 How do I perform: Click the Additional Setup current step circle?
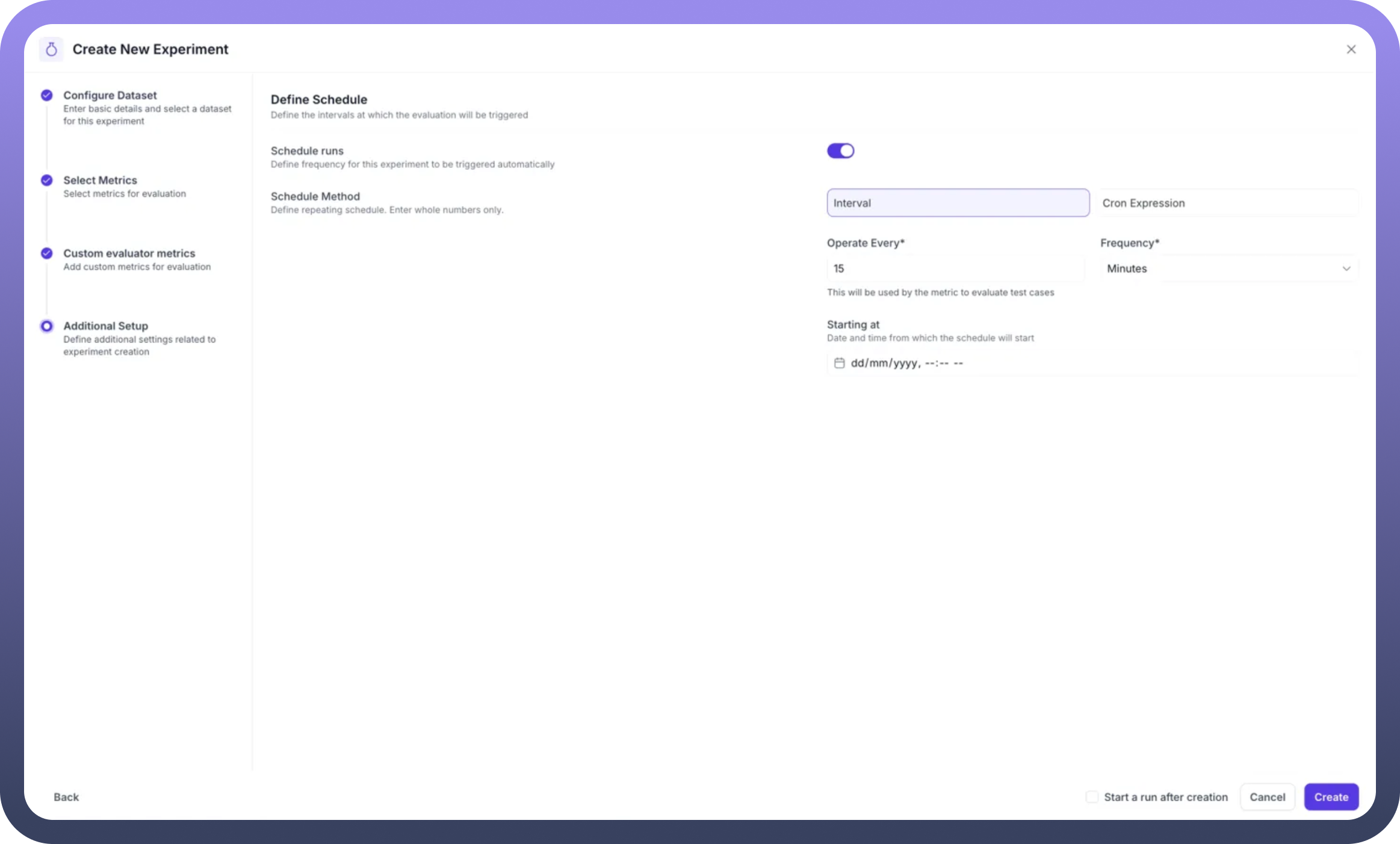[46, 326]
